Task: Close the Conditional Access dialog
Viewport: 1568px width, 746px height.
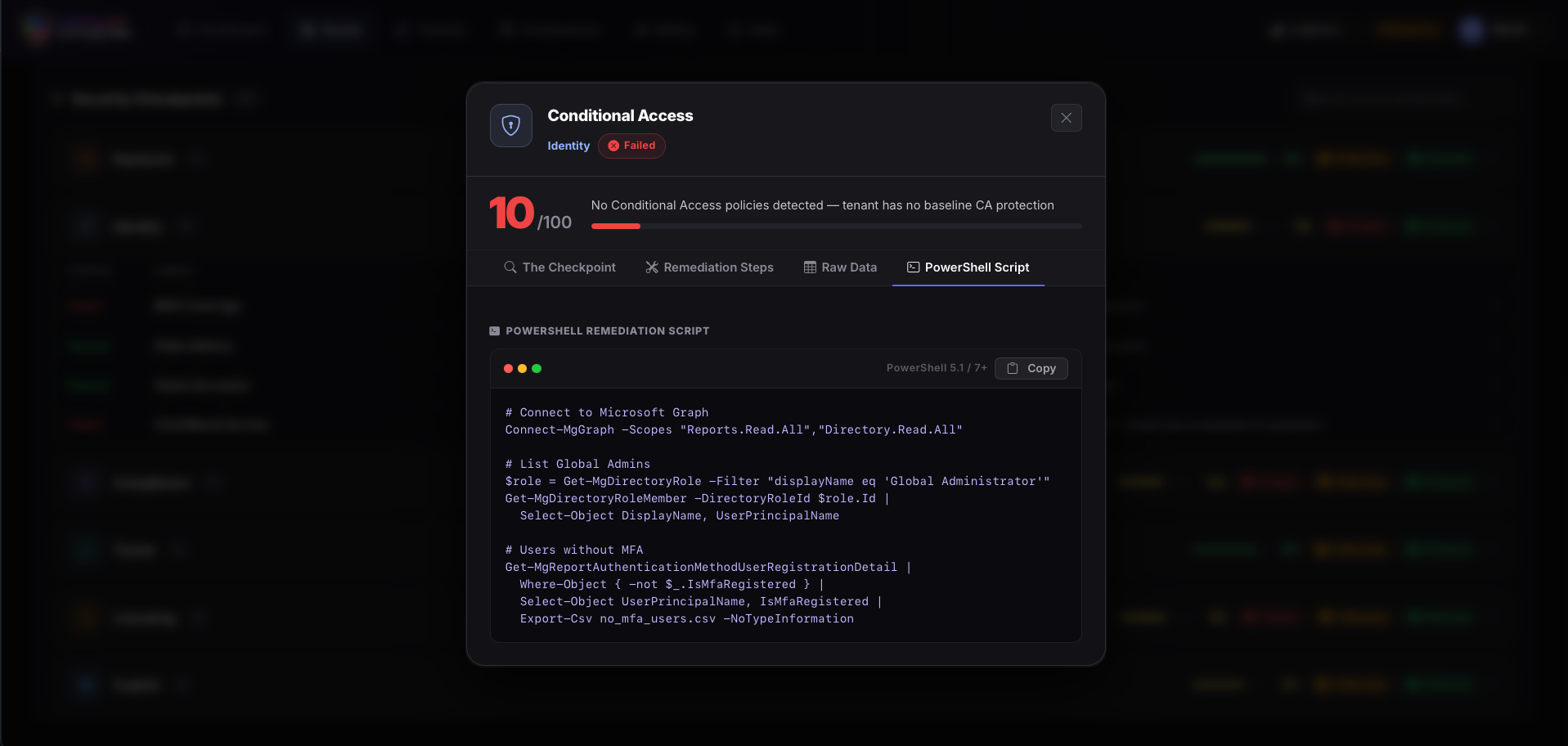Action: coord(1066,118)
